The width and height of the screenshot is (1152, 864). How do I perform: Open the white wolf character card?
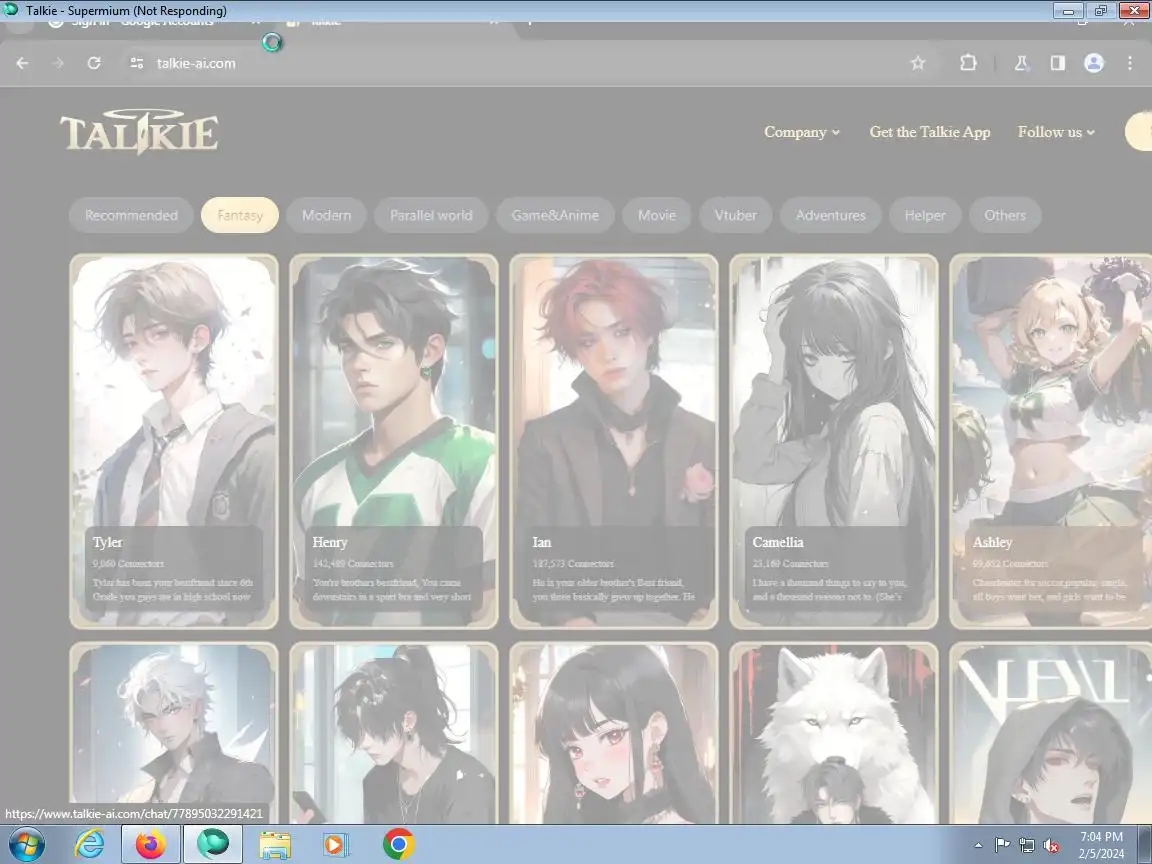[x=834, y=732]
